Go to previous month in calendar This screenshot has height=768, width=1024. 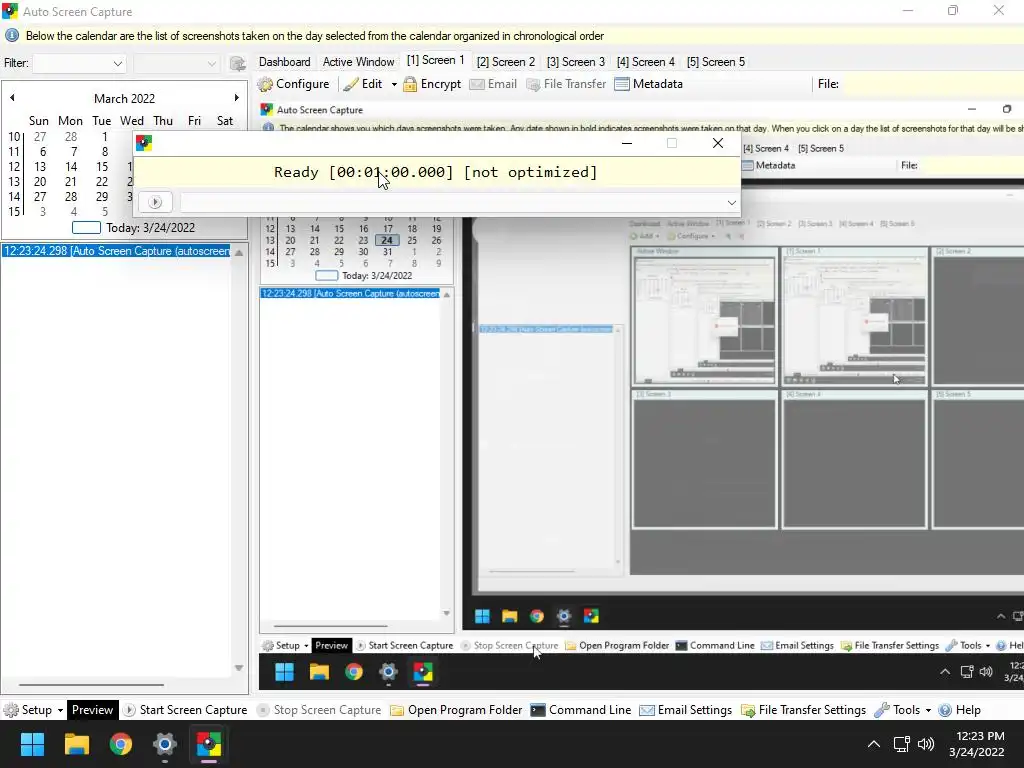pyautogui.click(x=12, y=98)
